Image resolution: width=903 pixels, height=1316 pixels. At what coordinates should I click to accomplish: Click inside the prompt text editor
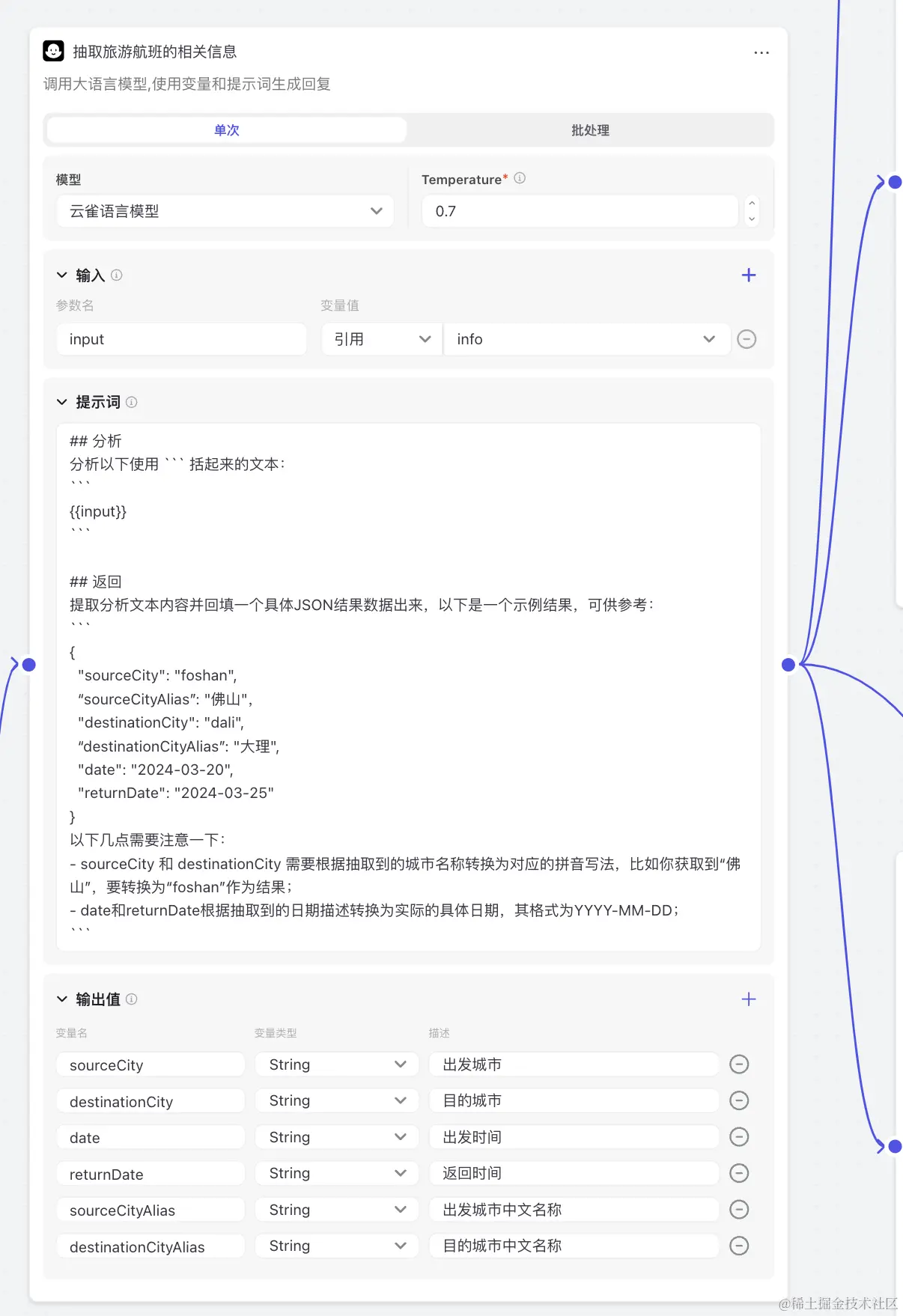(x=409, y=686)
